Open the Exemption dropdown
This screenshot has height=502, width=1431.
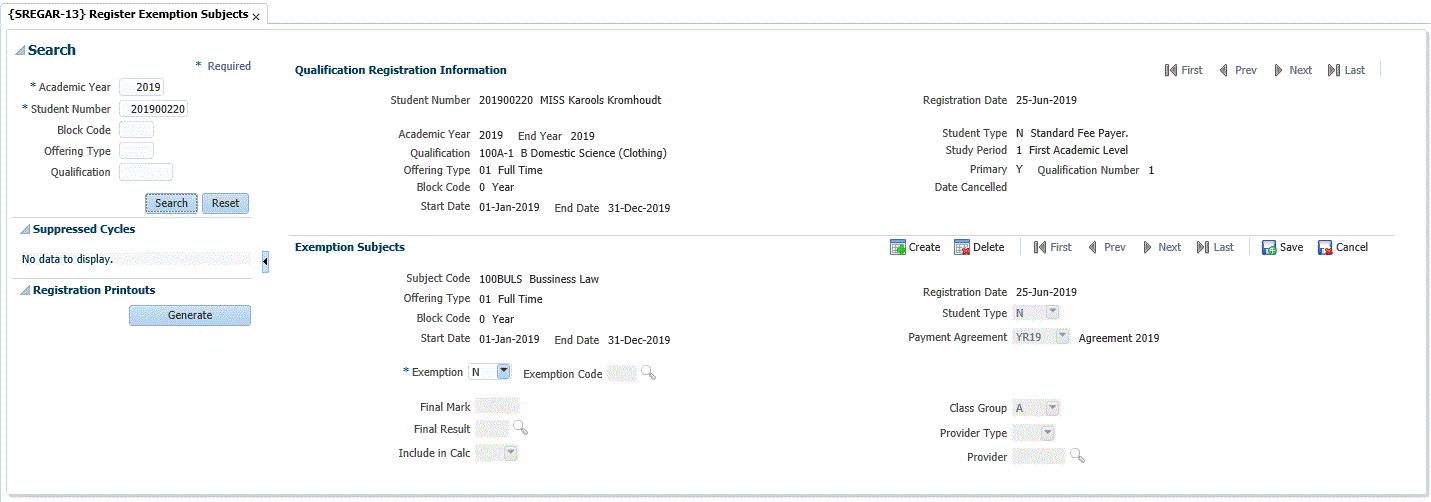click(x=503, y=372)
